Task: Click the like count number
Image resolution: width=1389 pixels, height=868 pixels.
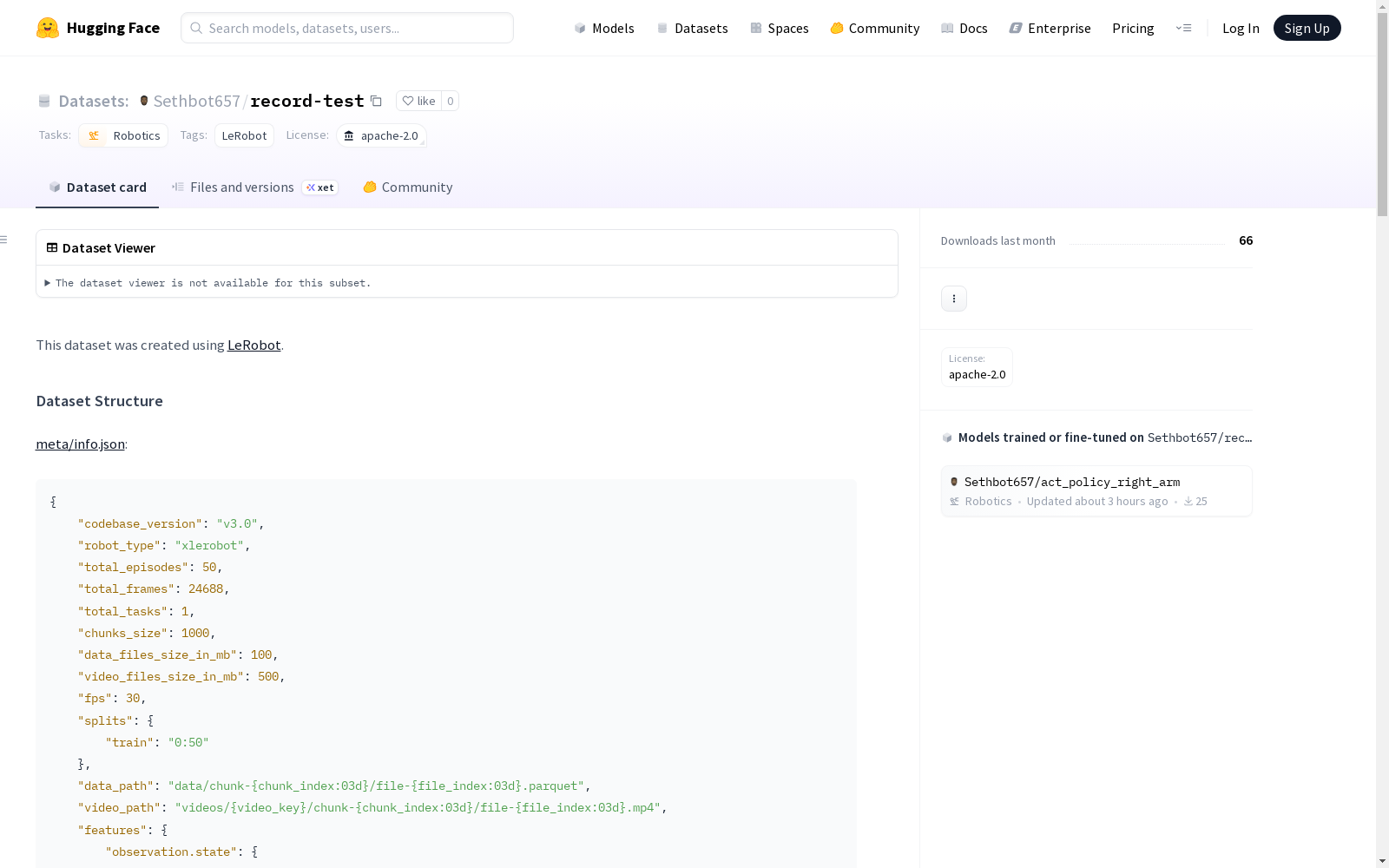Action: tap(450, 101)
